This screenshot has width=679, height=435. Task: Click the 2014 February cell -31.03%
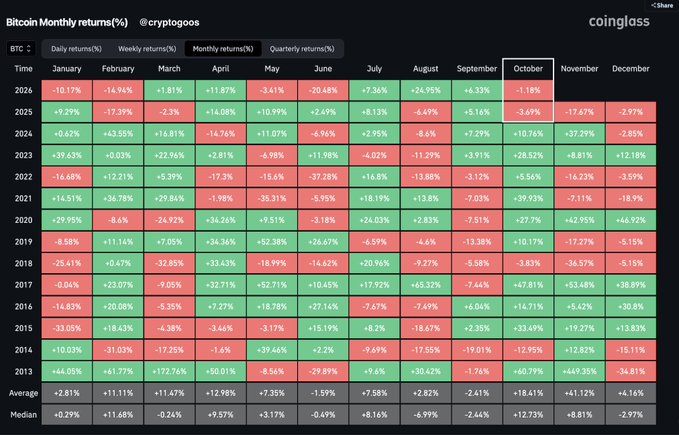pyautogui.click(x=118, y=350)
